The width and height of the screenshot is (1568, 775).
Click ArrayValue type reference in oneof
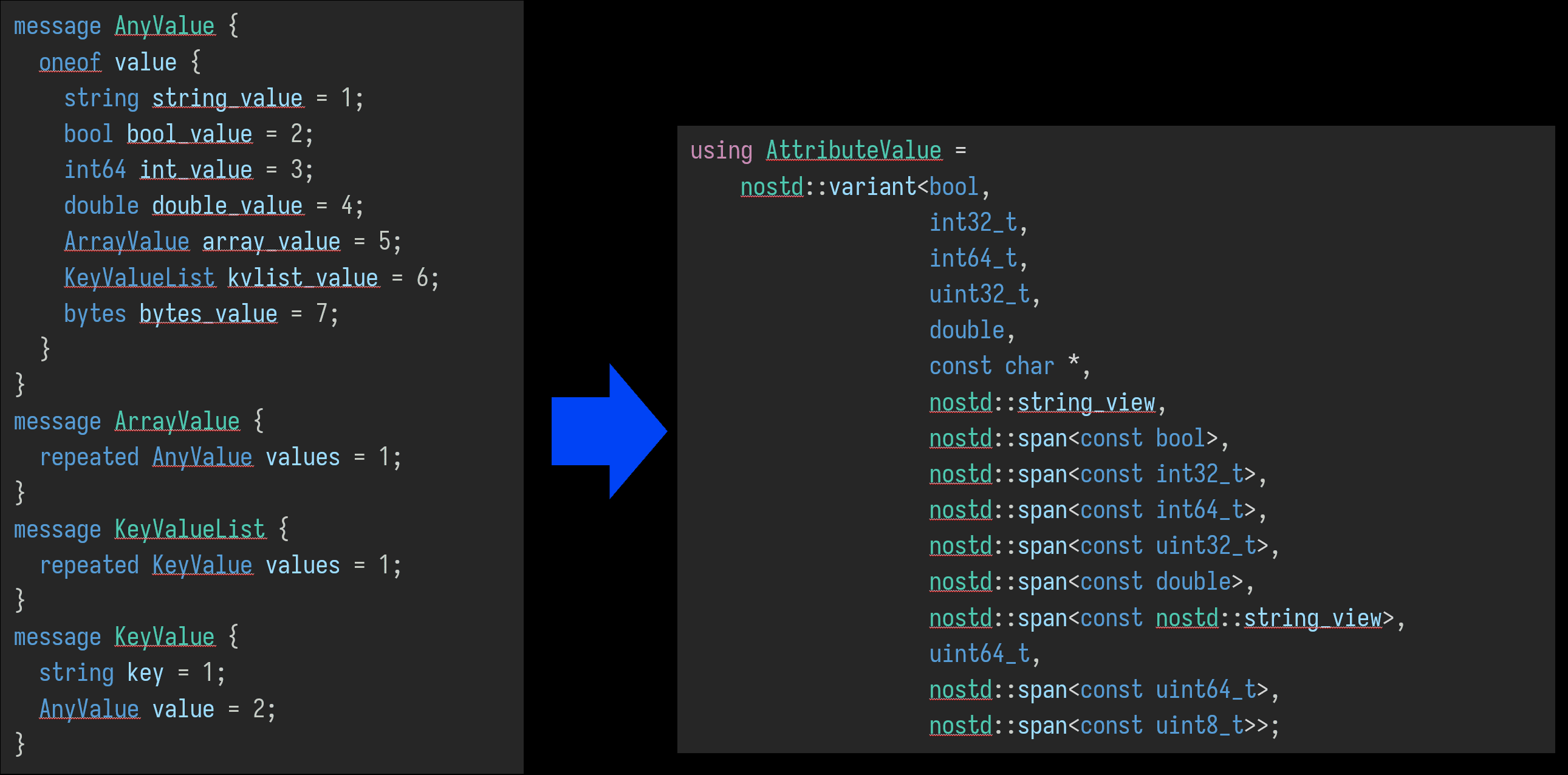pos(126,242)
